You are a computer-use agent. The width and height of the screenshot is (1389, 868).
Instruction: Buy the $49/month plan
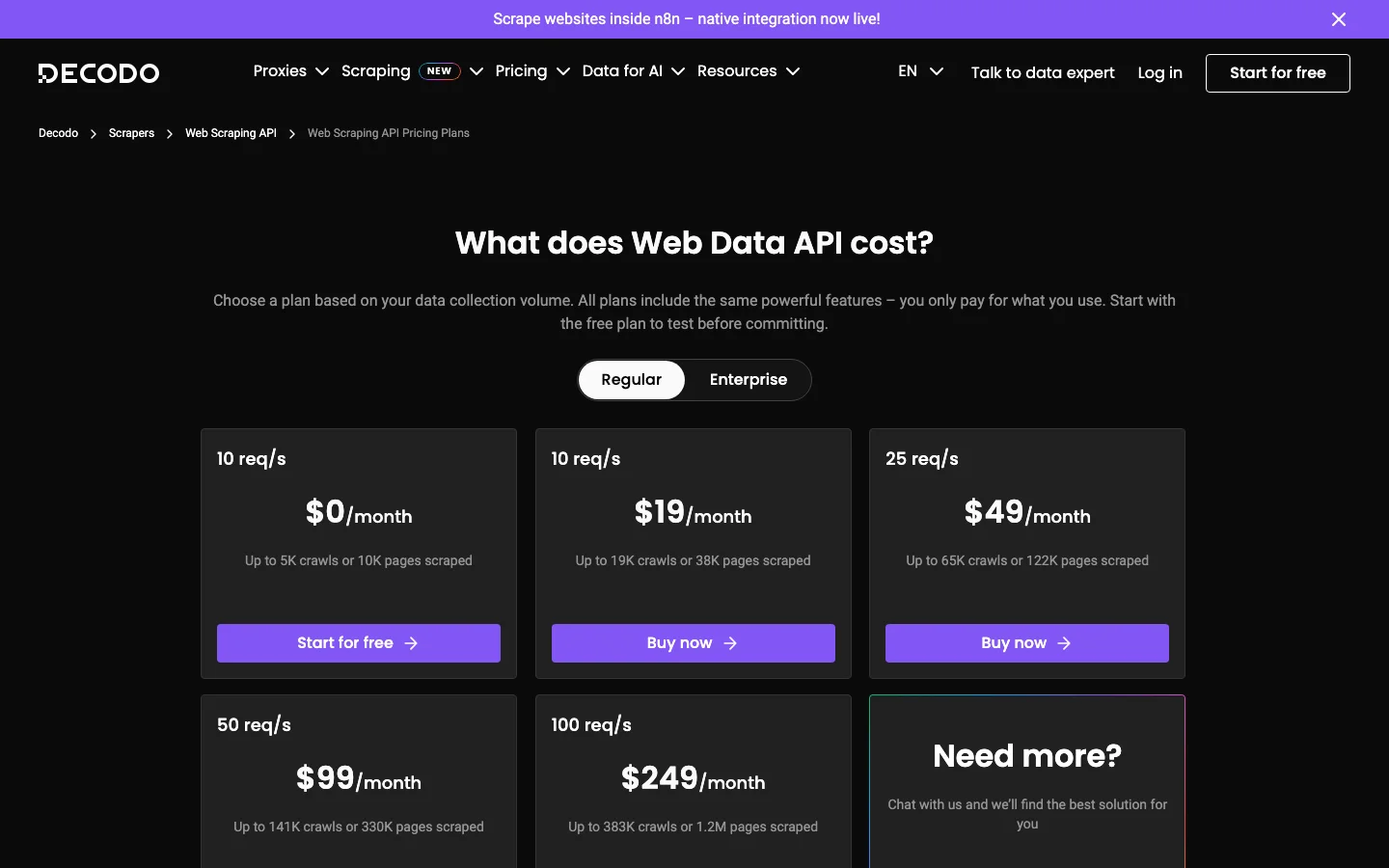click(1027, 643)
